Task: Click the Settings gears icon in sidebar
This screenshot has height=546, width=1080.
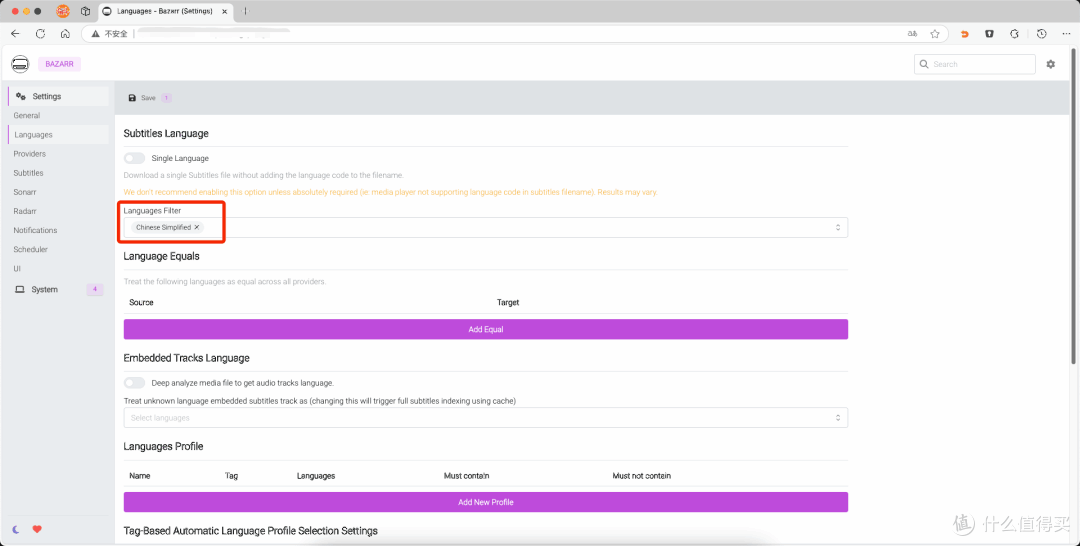Action: (21, 96)
